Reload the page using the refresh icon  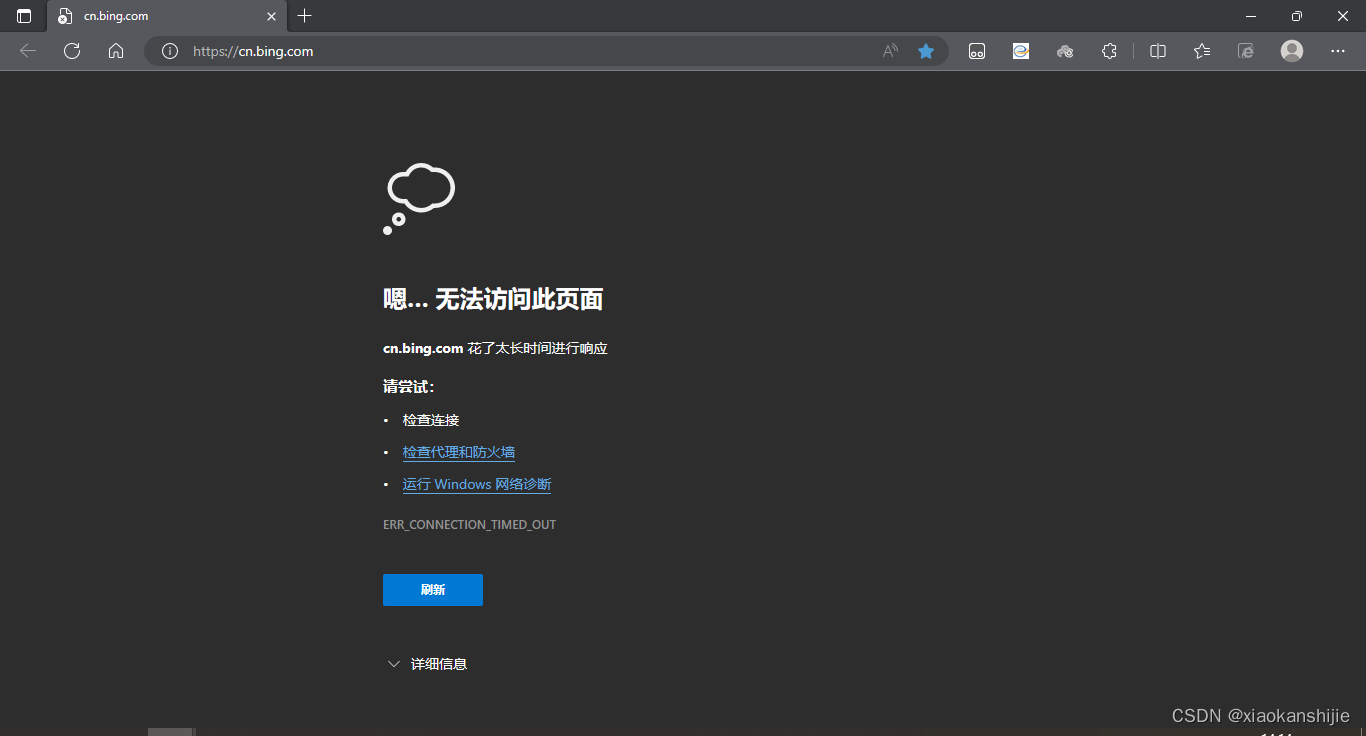(x=71, y=51)
